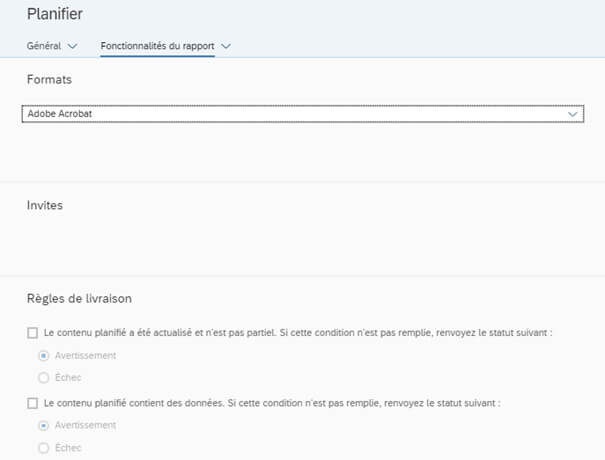Open the Adobe Acrobat format dropdown
The image size is (605, 460).
pos(303,114)
